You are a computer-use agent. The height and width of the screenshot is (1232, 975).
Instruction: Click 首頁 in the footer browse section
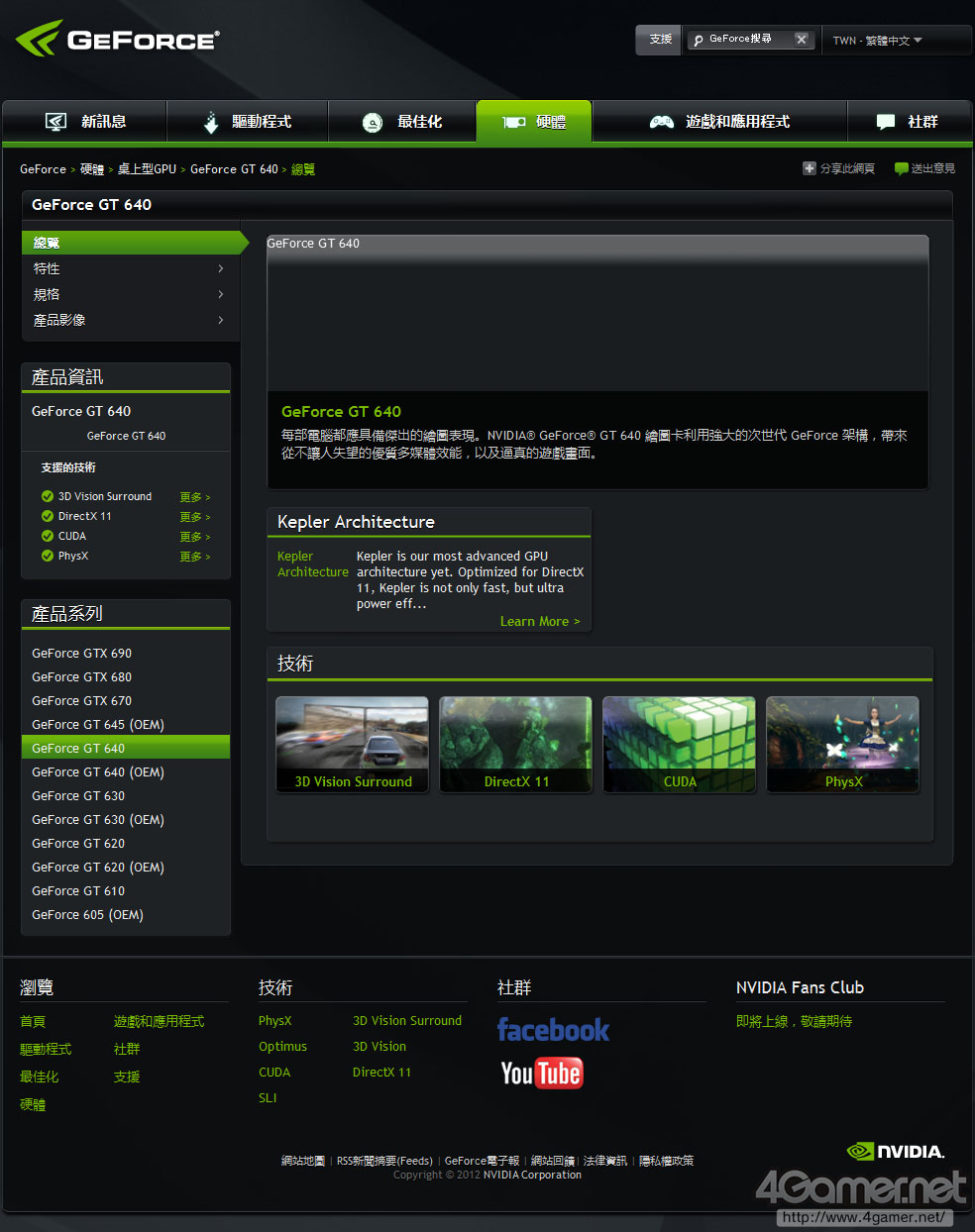(33, 1021)
